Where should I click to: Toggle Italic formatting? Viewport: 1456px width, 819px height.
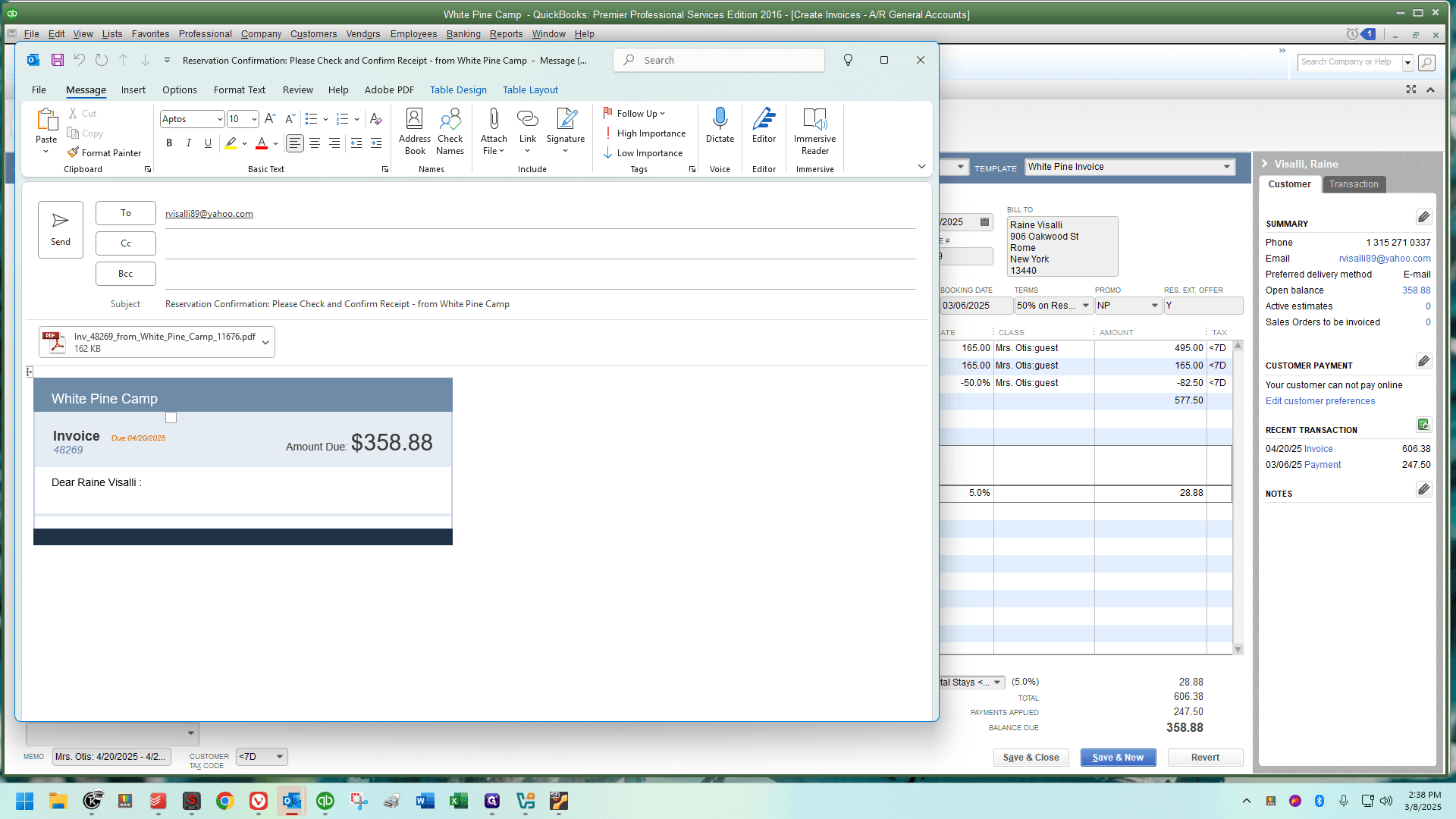coord(188,143)
